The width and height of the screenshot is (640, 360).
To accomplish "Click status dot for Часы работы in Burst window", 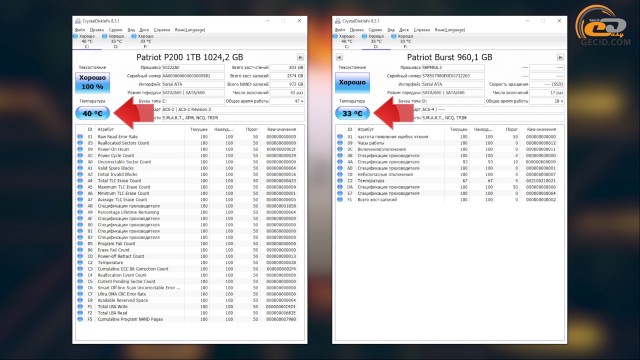I will 340,143.
